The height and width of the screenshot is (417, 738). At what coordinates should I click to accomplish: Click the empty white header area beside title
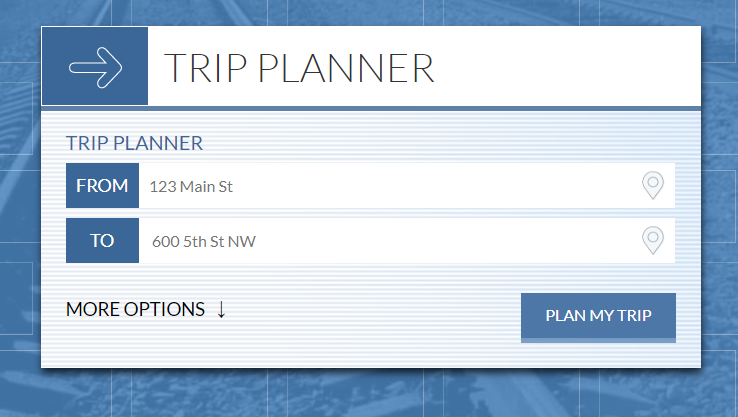(x=565, y=67)
